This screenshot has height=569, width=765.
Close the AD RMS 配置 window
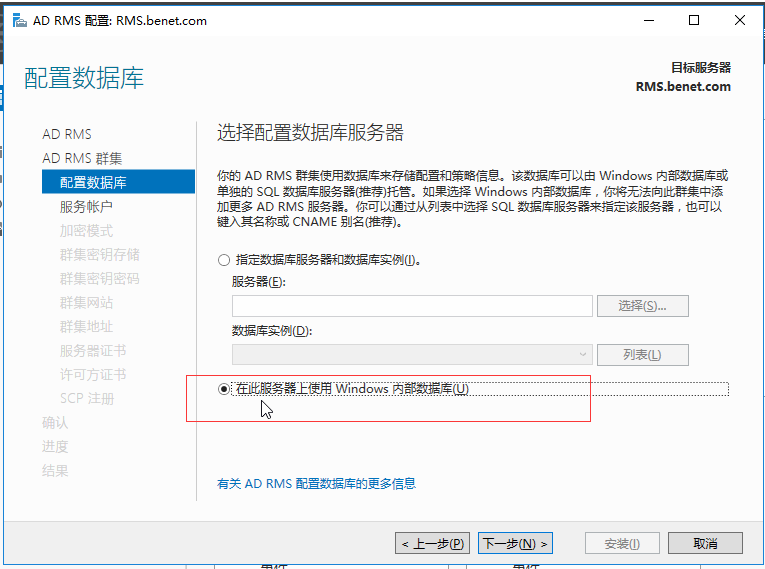coord(740,20)
